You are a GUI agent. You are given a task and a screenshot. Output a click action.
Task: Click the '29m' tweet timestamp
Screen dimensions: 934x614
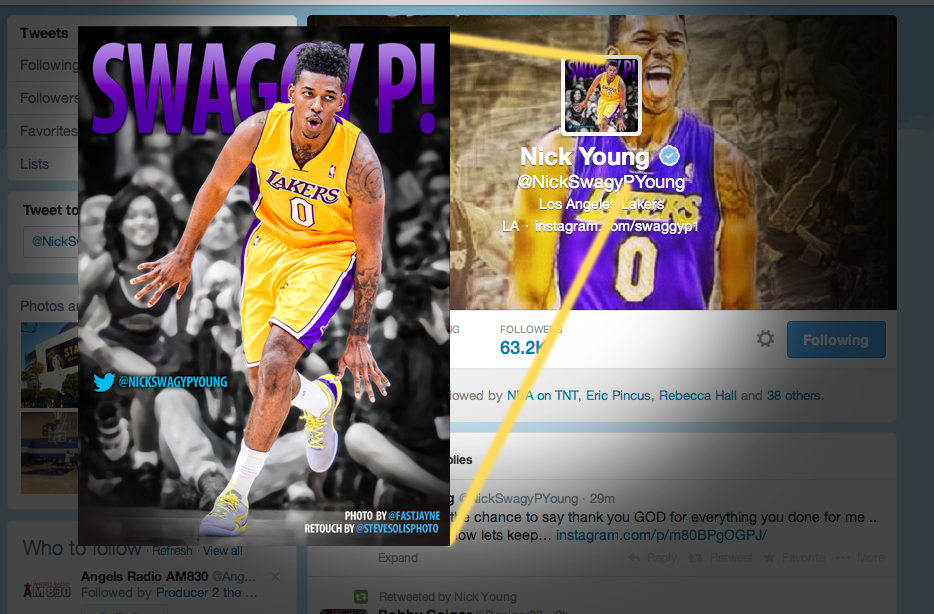point(602,498)
